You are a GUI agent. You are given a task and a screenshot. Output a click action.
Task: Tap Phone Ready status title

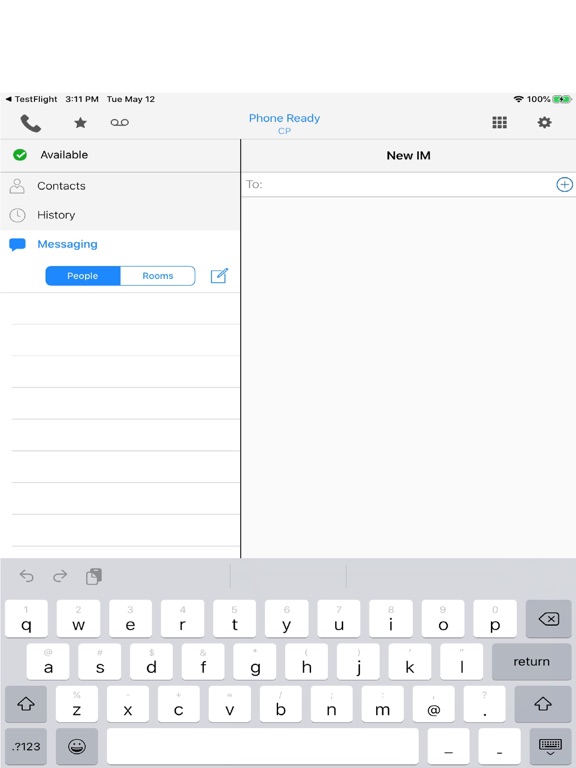(x=284, y=118)
